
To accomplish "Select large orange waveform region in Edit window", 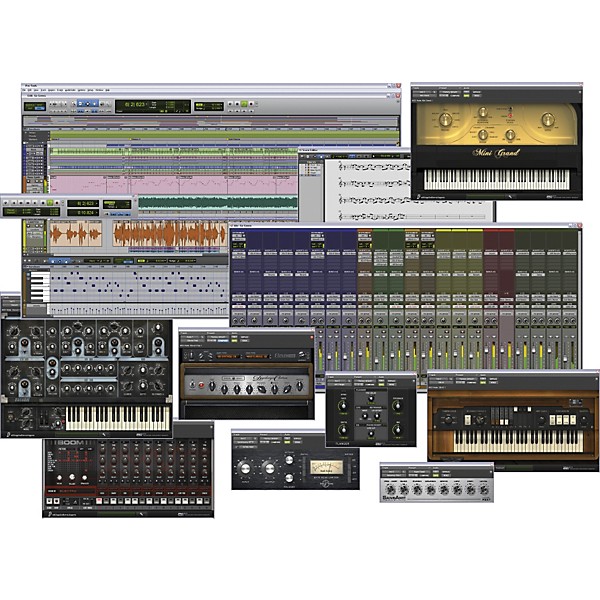I will click(170, 234).
